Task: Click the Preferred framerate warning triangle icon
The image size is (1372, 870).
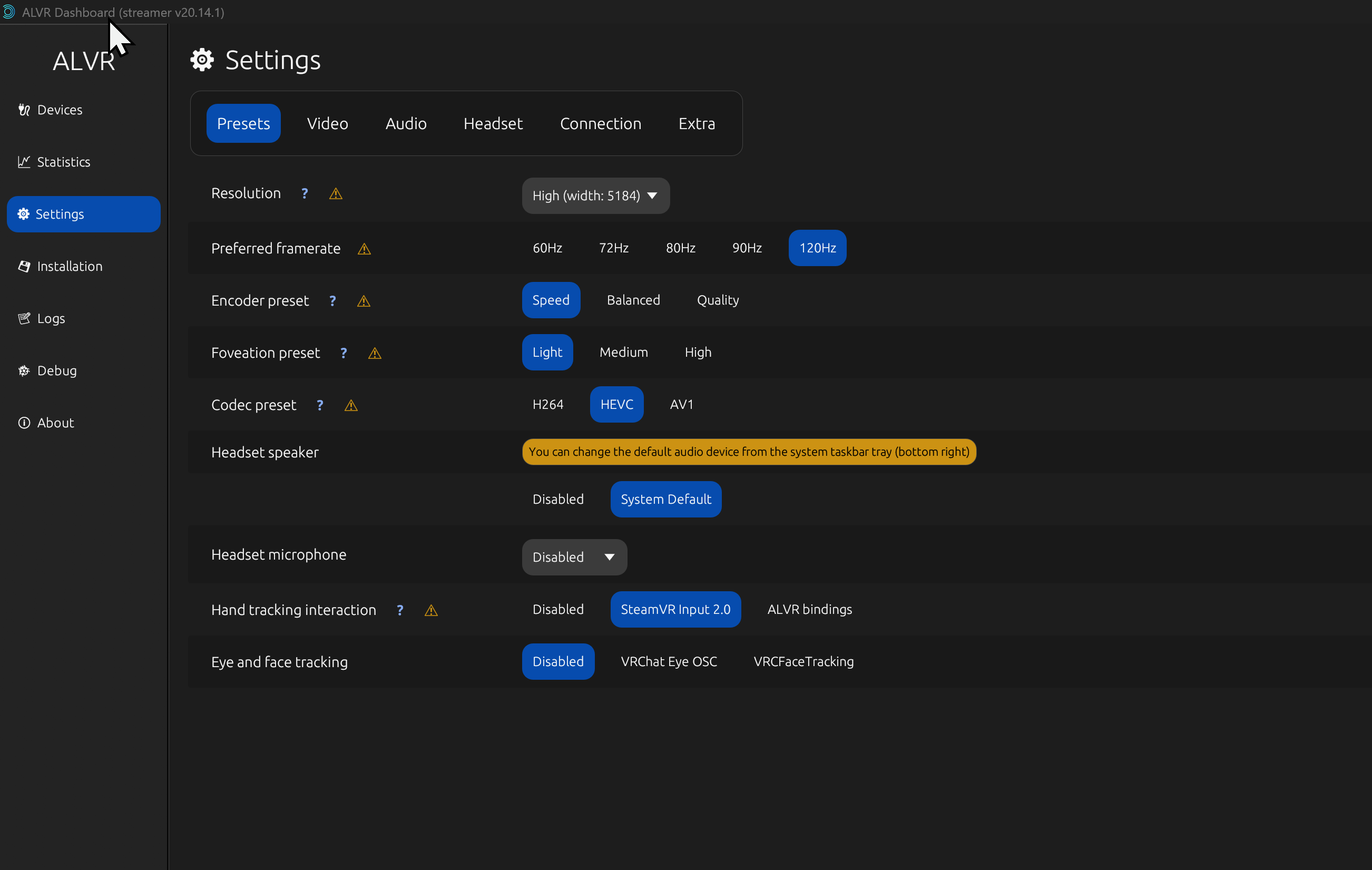Action: click(x=364, y=249)
